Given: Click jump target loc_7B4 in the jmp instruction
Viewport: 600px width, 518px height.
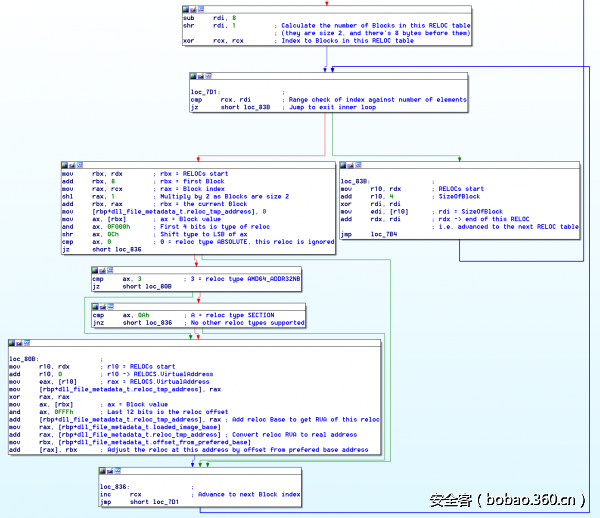Looking at the screenshot, I should click(x=385, y=234).
